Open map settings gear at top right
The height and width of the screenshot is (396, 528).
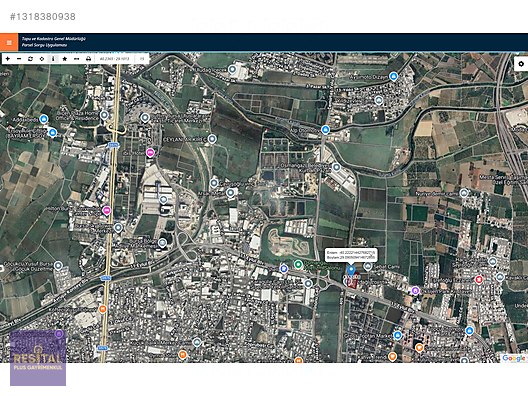tap(521, 64)
